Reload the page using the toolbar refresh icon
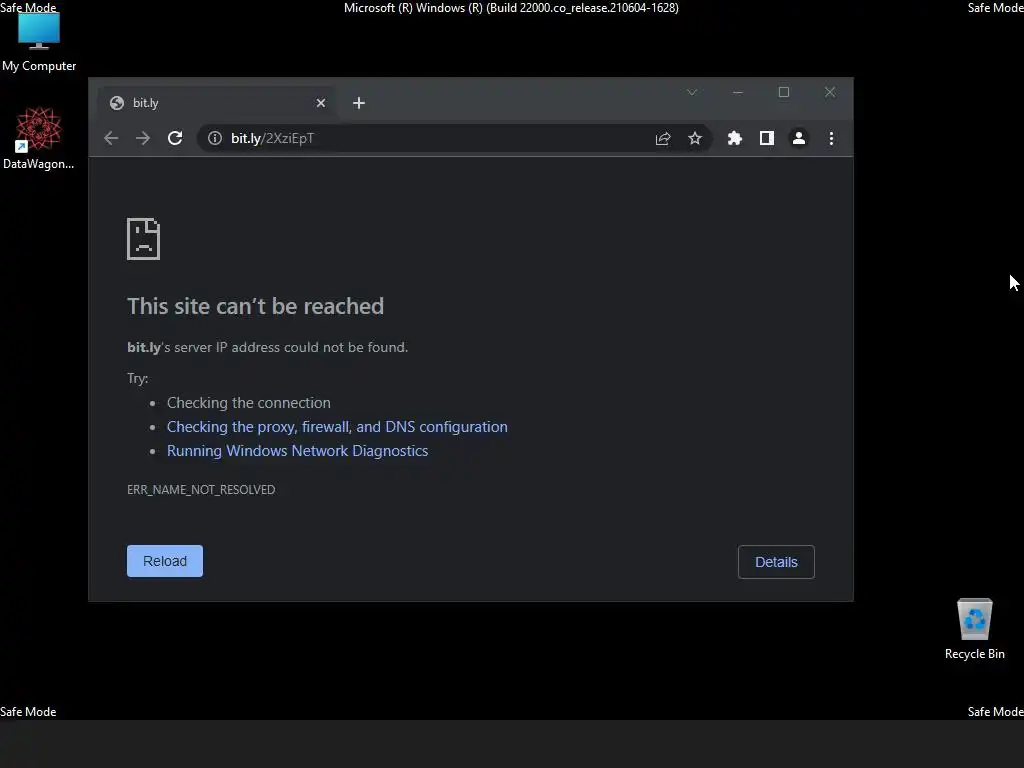Image resolution: width=1024 pixels, height=768 pixels. point(175,138)
